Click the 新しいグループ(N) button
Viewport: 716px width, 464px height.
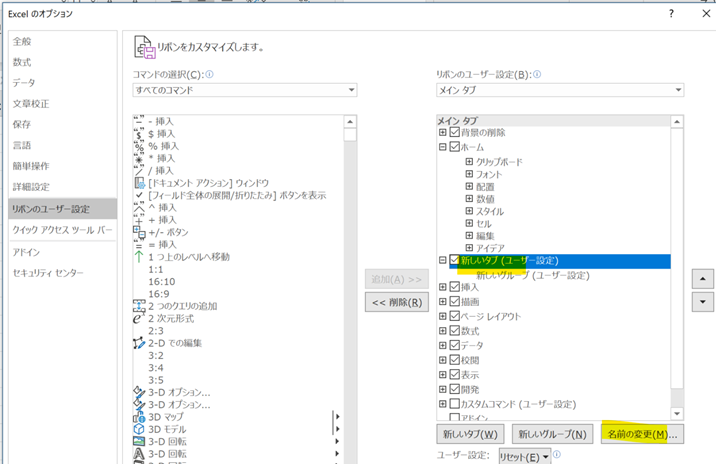coord(552,434)
